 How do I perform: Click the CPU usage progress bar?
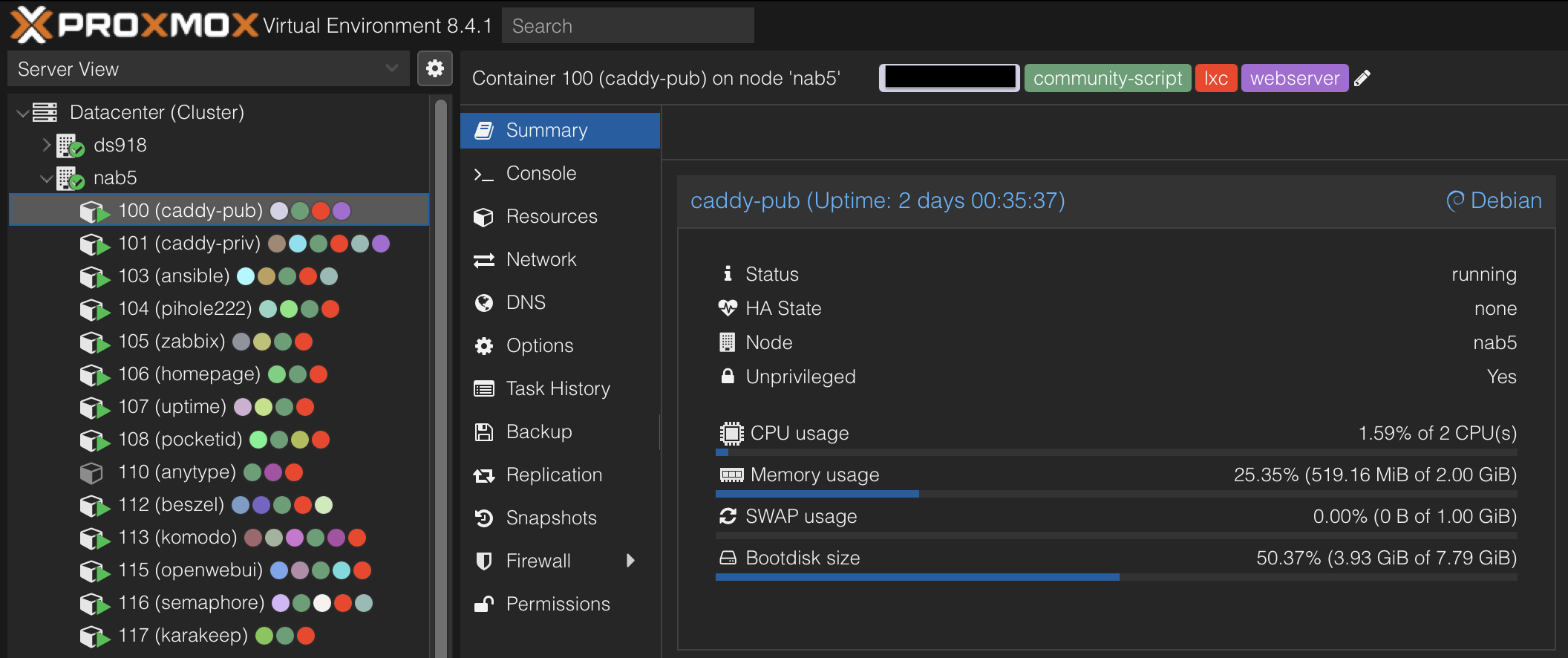coord(1116,452)
